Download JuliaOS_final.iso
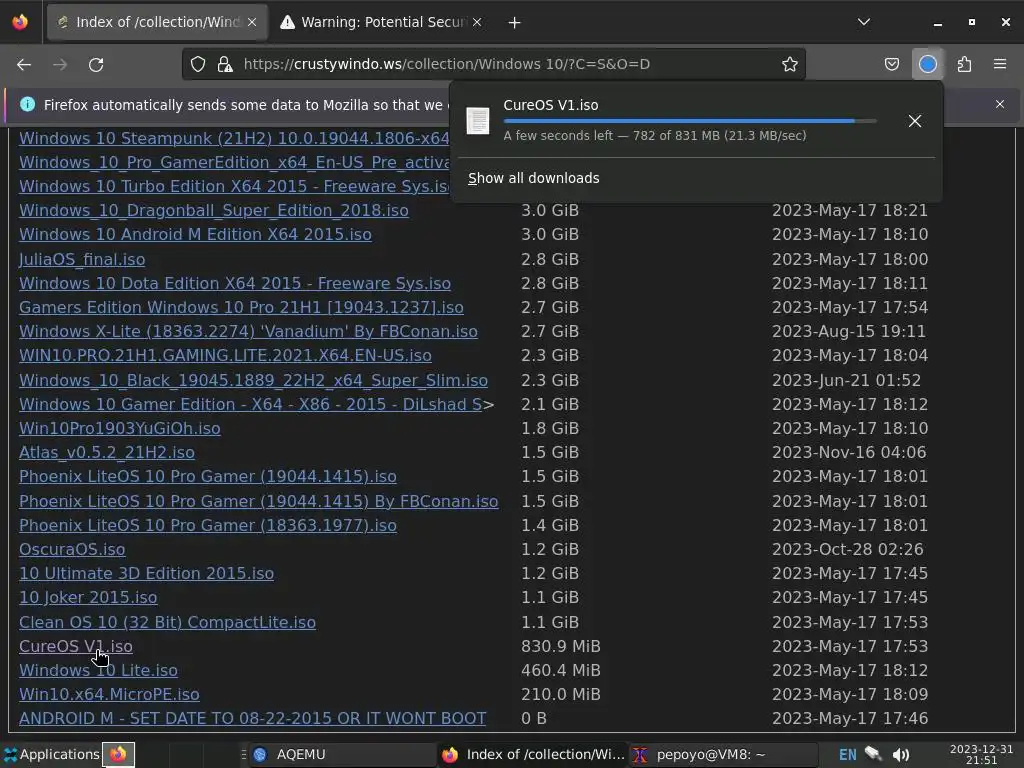The width and height of the screenshot is (1024, 768). click(x=82, y=259)
